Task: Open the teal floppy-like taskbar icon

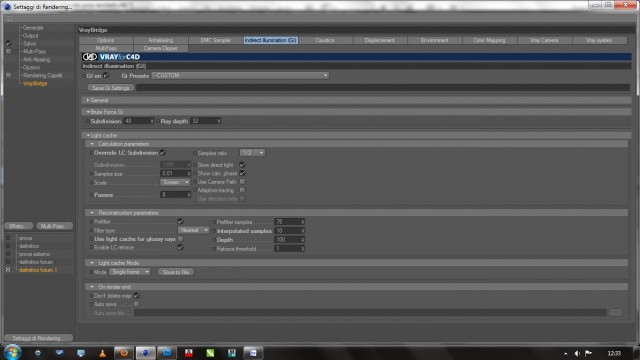Action: pyautogui.click(x=232, y=353)
